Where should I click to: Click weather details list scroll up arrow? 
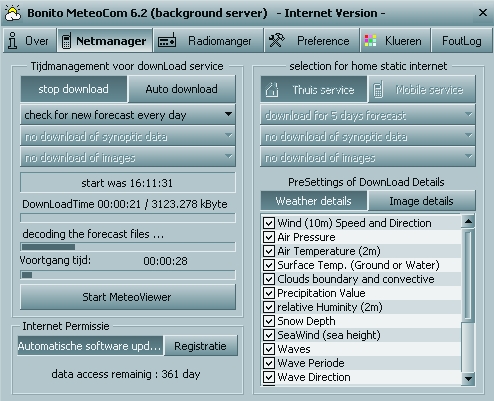[x=468, y=221]
